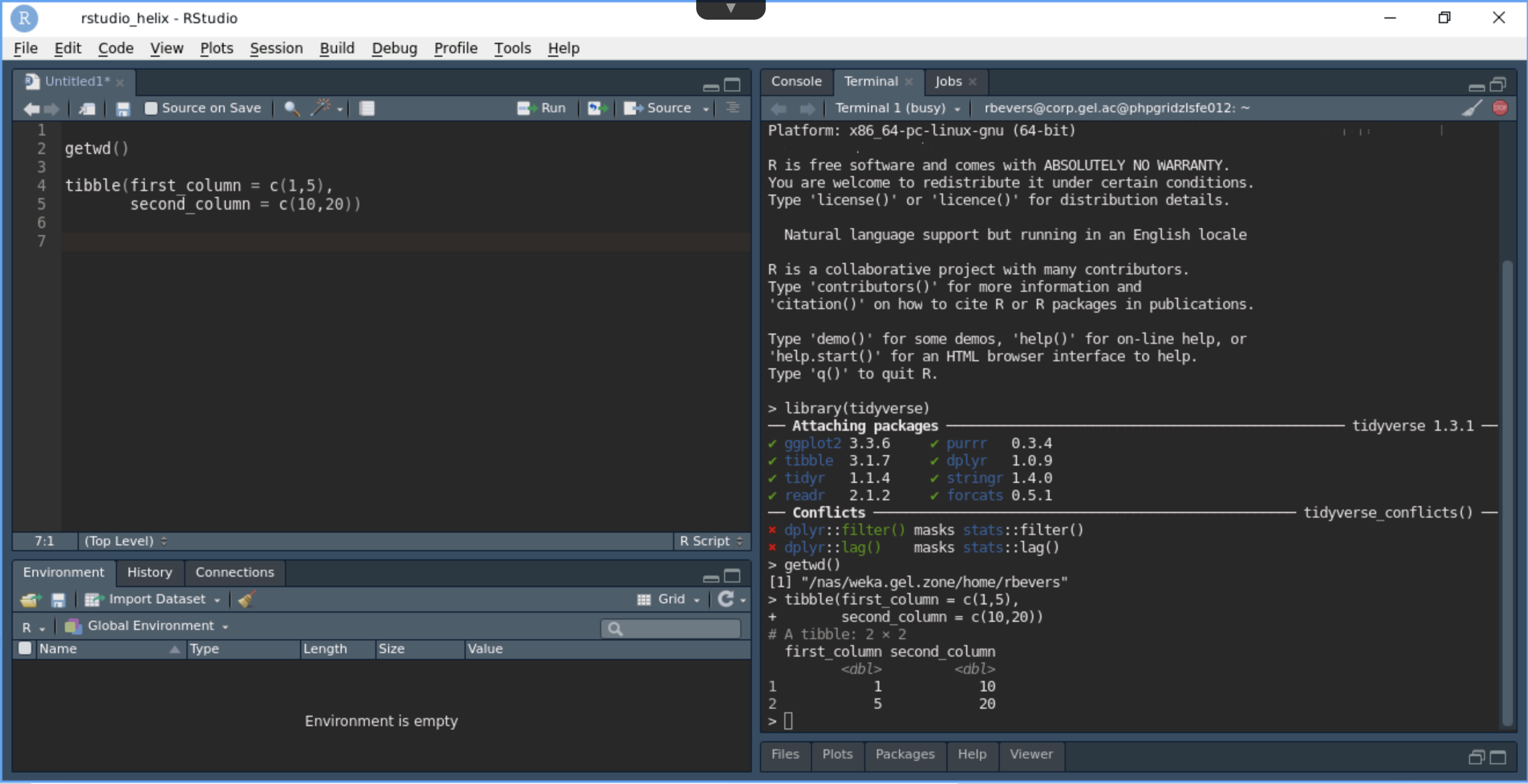The height and width of the screenshot is (784, 1528).
Task: Open the Tools menu
Action: (x=513, y=48)
